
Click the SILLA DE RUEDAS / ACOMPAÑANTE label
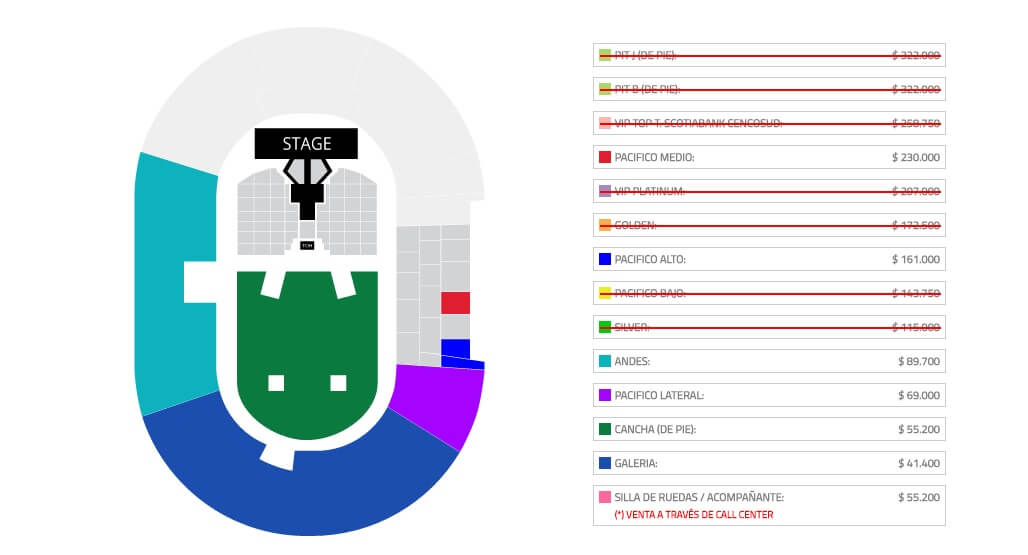[699, 497]
